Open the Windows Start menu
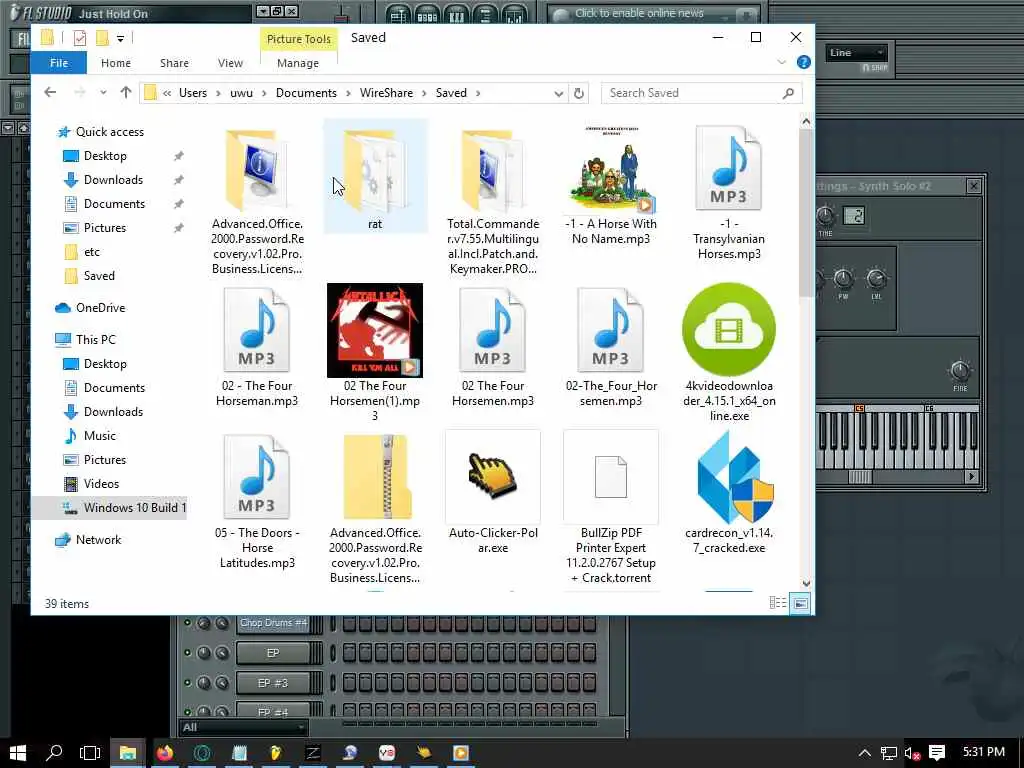The height and width of the screenshot is (768, 1024). click(x=18, y=753)
